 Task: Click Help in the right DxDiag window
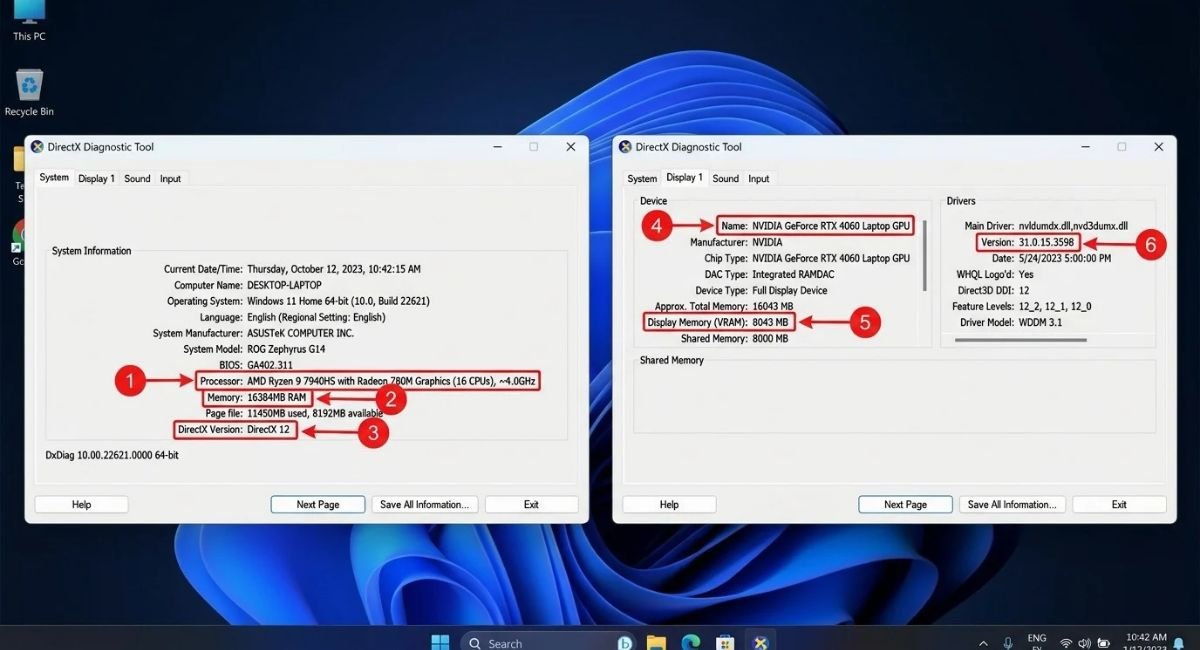[669, 504]
